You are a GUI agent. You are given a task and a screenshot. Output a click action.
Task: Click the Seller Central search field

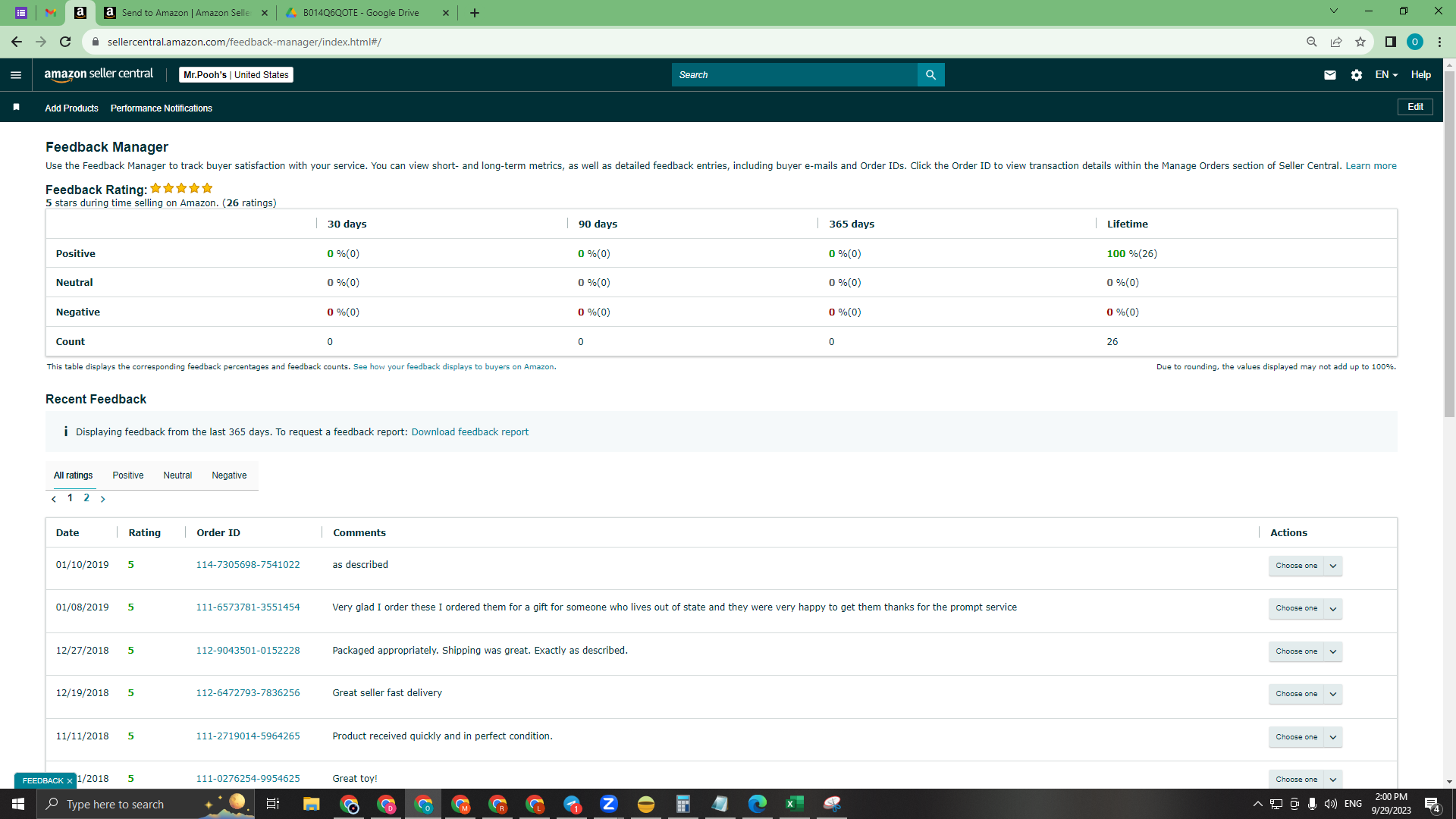[794, 75]
